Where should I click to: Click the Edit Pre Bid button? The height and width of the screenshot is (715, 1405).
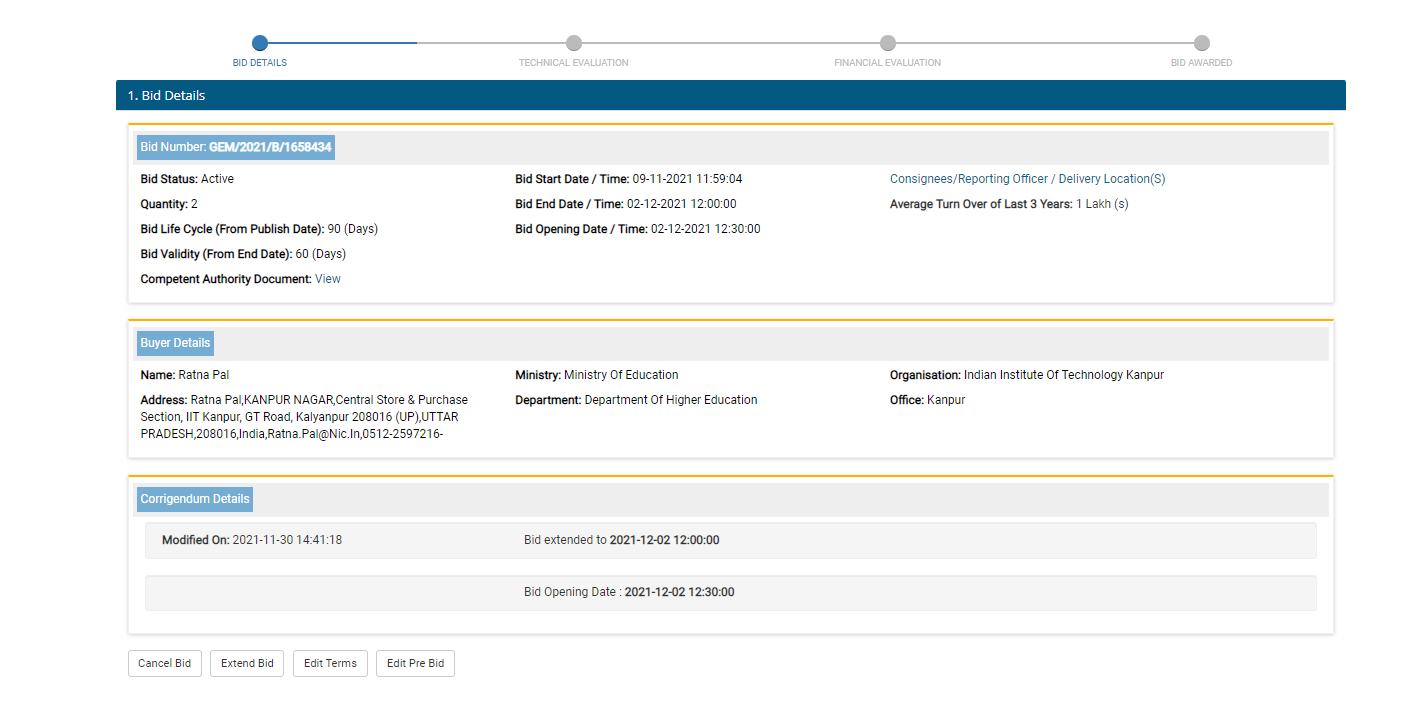click(x=415, y=664)
